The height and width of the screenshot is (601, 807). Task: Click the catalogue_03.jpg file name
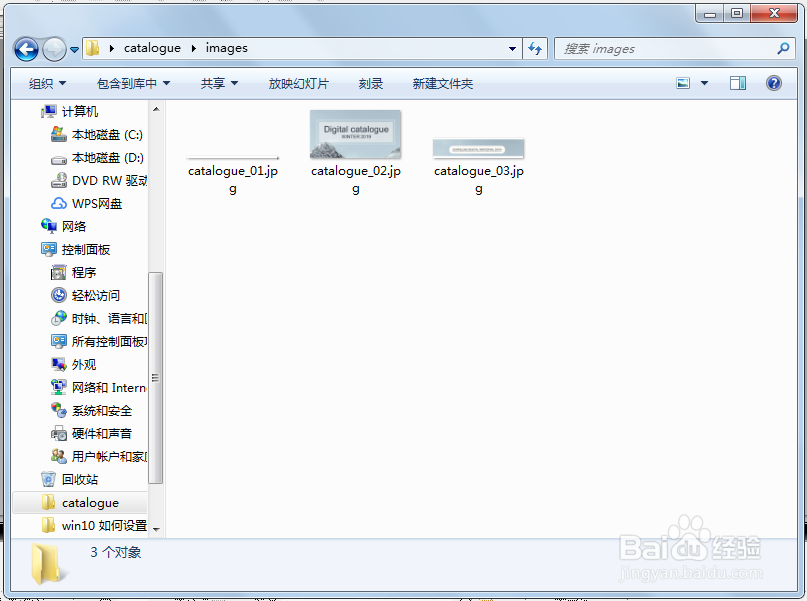click(479, 180)
